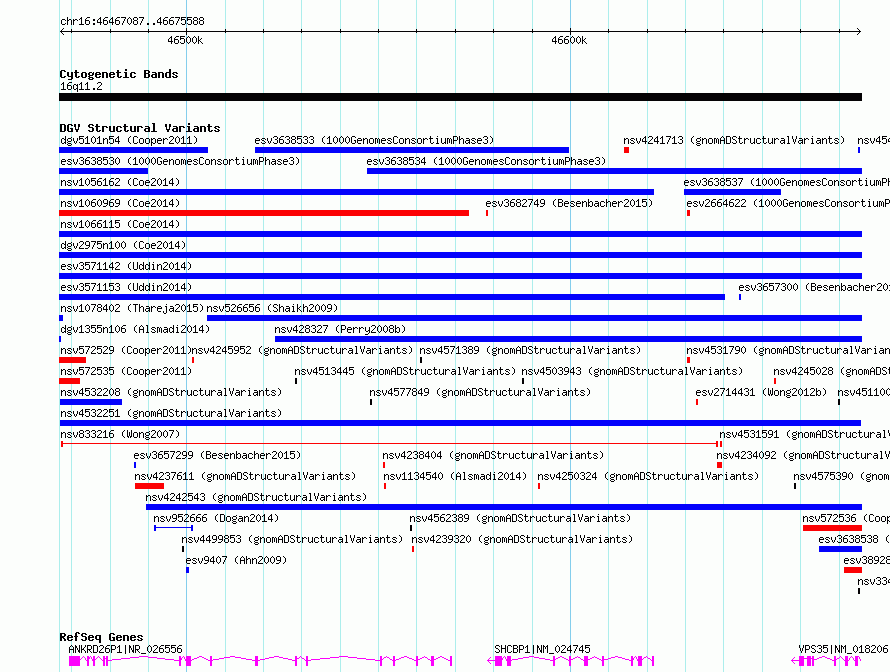The width and height of the screenshot is (890, 672).
Task: Open nsv833216 (Wong2007) label
Action: coord(120,434)
